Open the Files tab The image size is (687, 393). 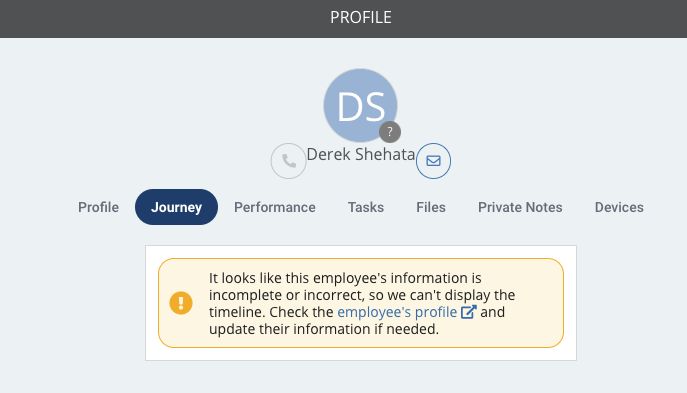point(431,207)
